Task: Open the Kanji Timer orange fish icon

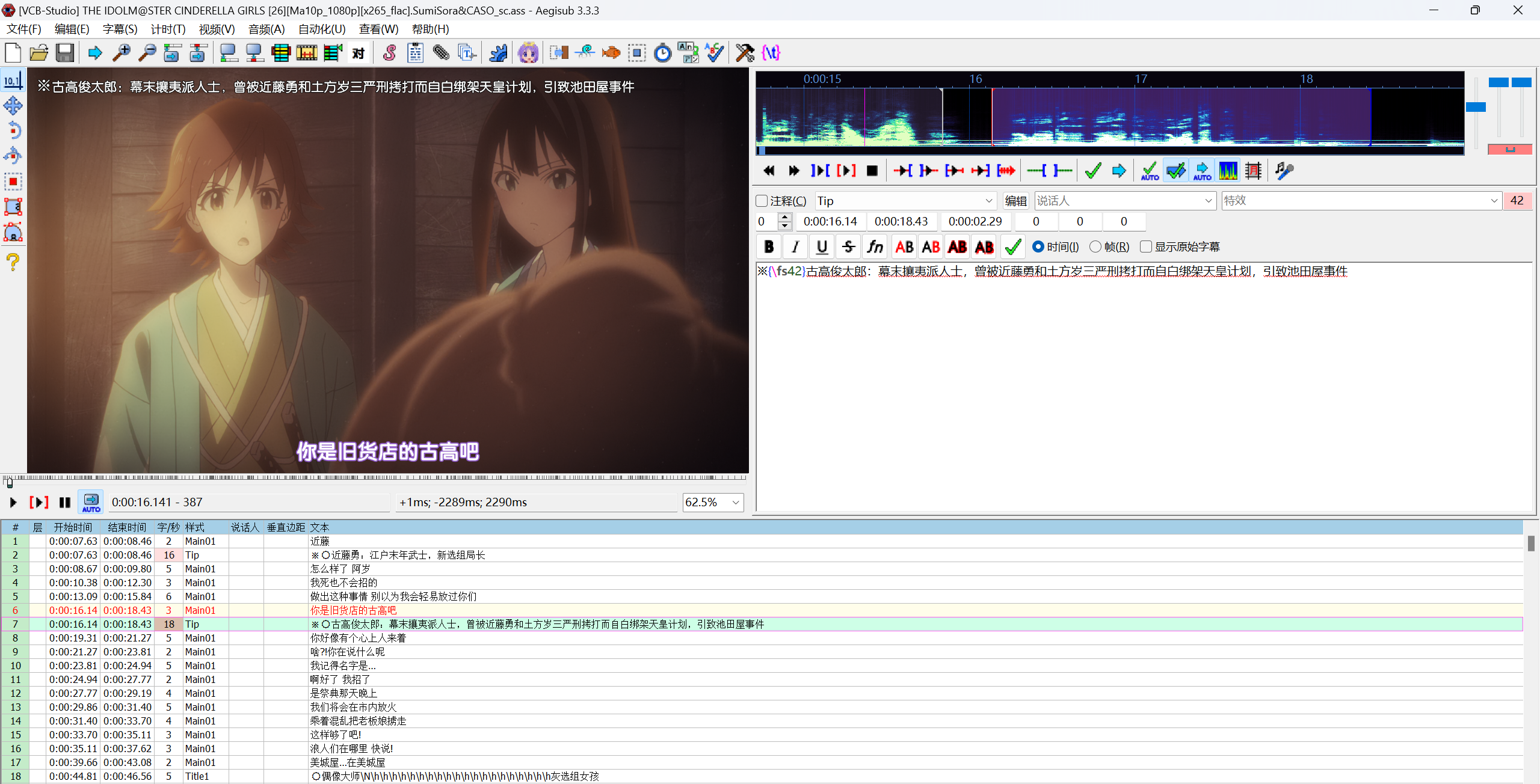Action: (x=611, y=53)
